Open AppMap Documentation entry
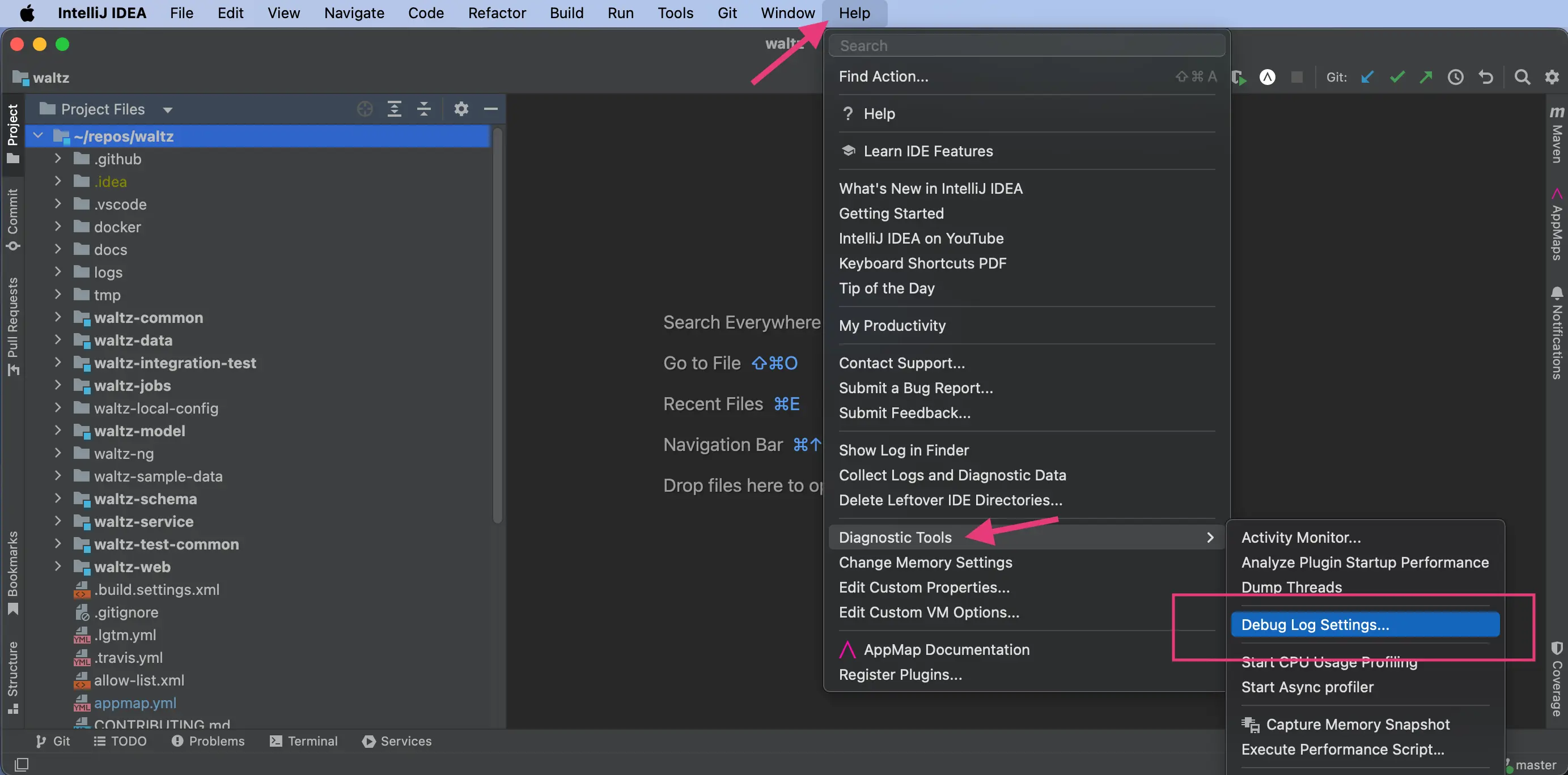The image size is (1568, 775). 1026,650
